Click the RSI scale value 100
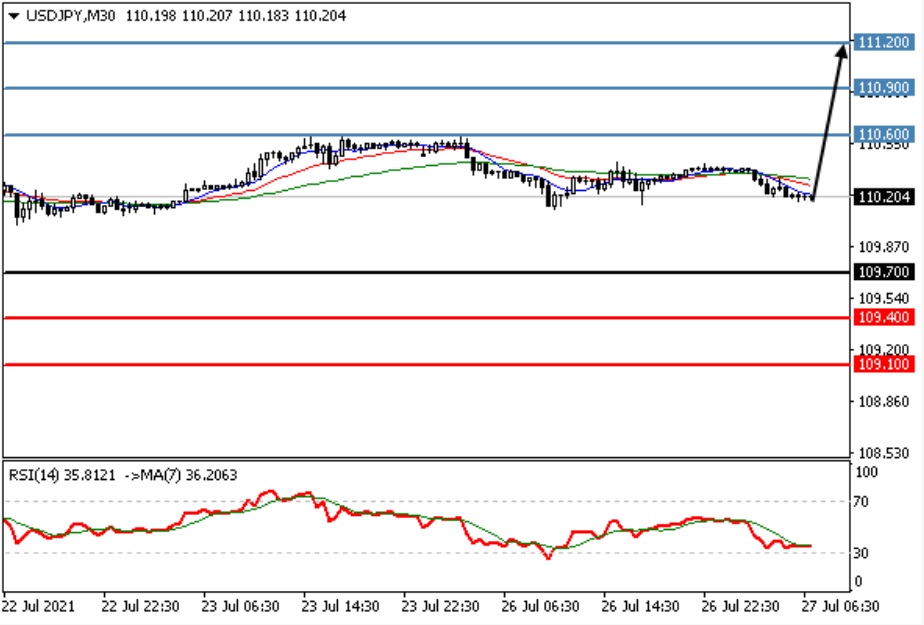 [867, 472]
